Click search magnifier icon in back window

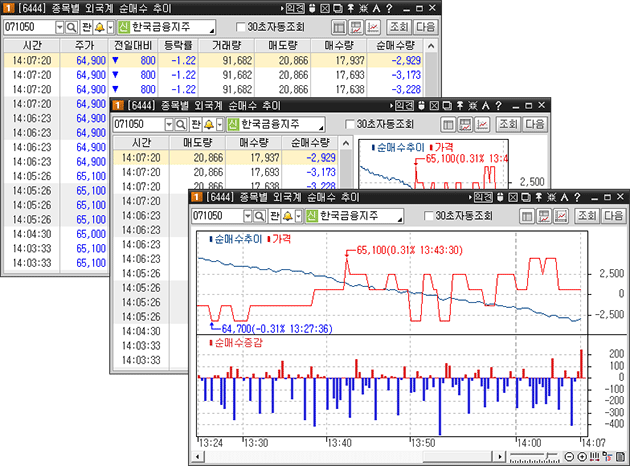[x=71, y=27]
